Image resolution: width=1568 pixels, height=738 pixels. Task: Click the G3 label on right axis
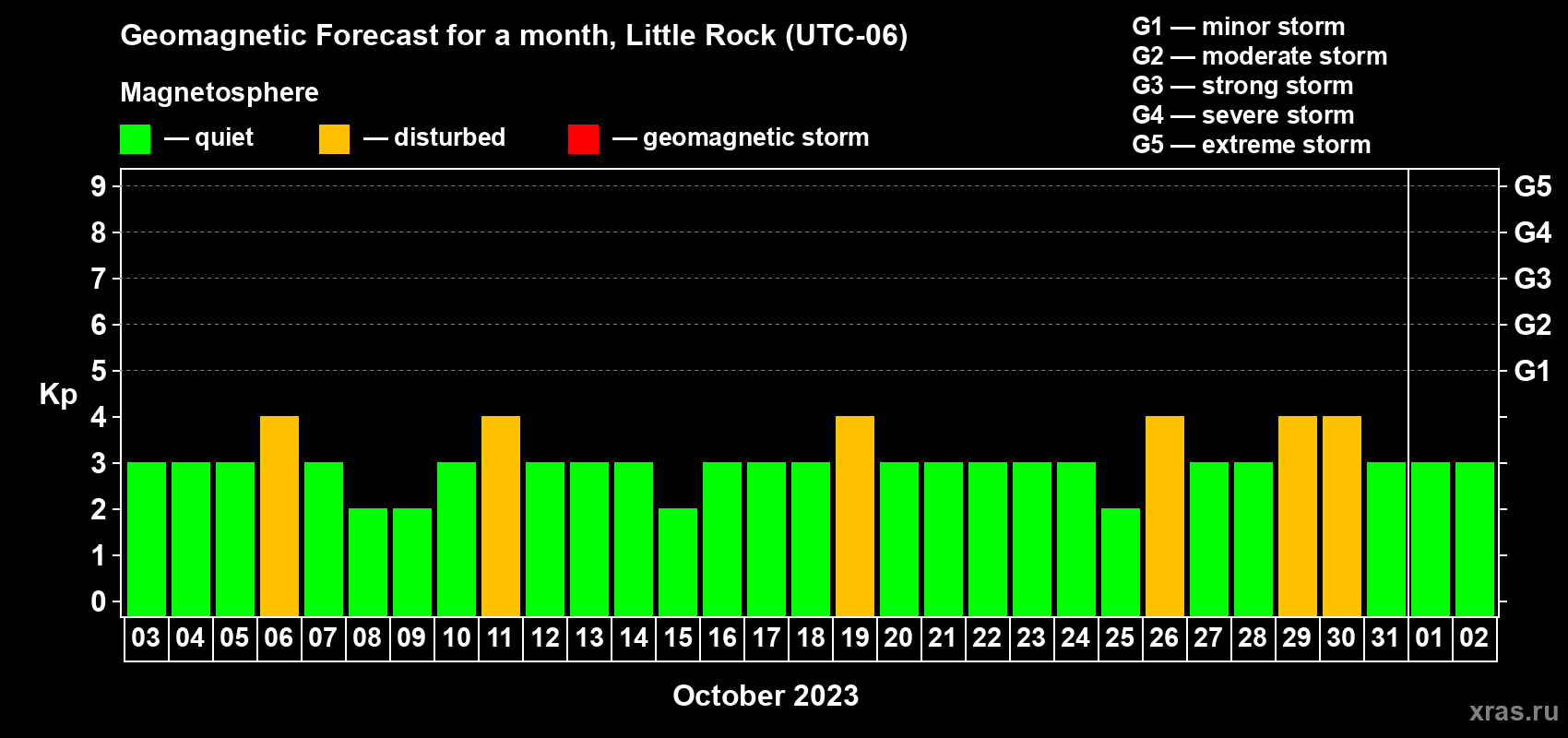(1533, 279)
